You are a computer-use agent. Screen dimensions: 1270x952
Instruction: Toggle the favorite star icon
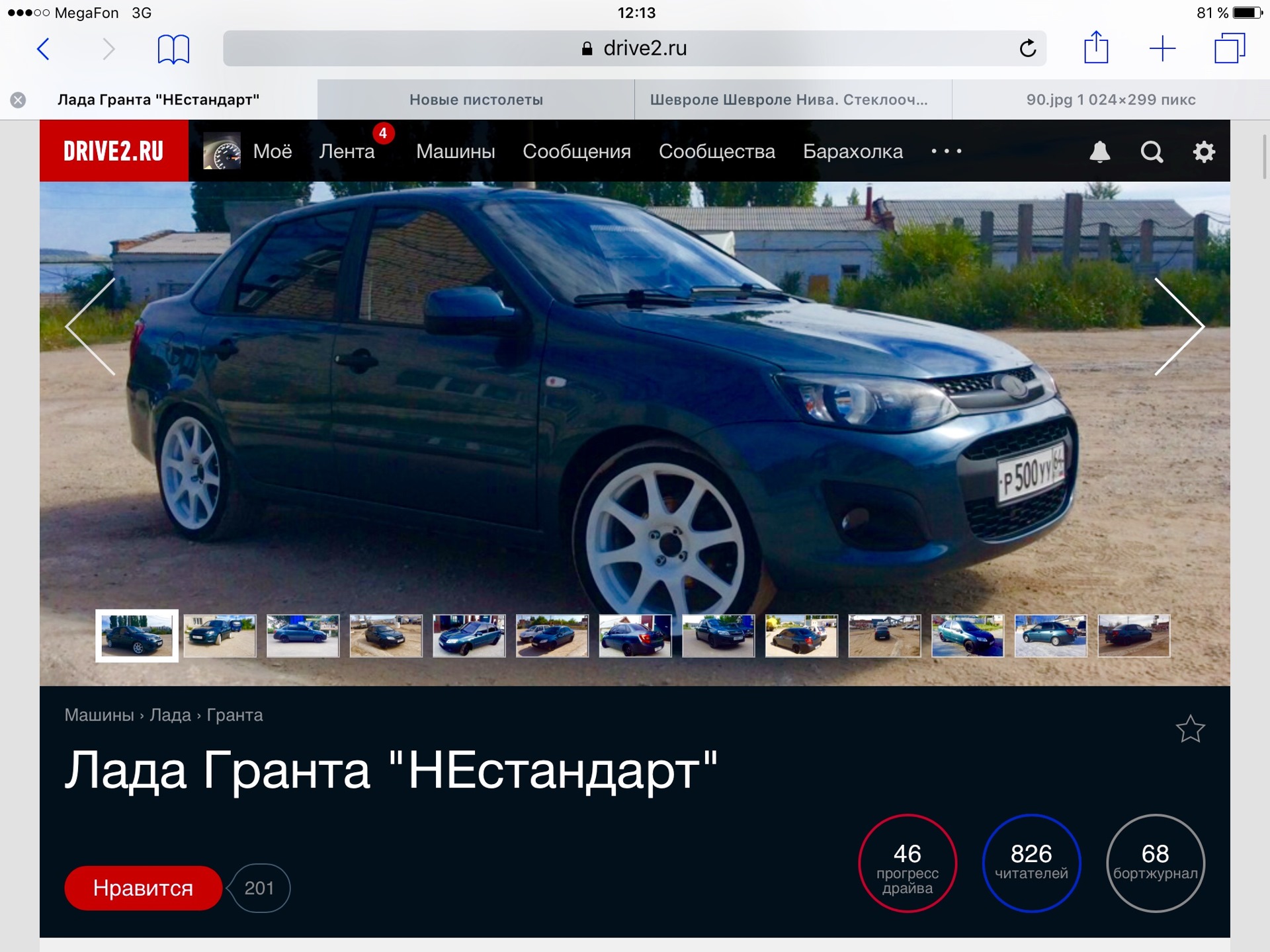click(1190, 729)
